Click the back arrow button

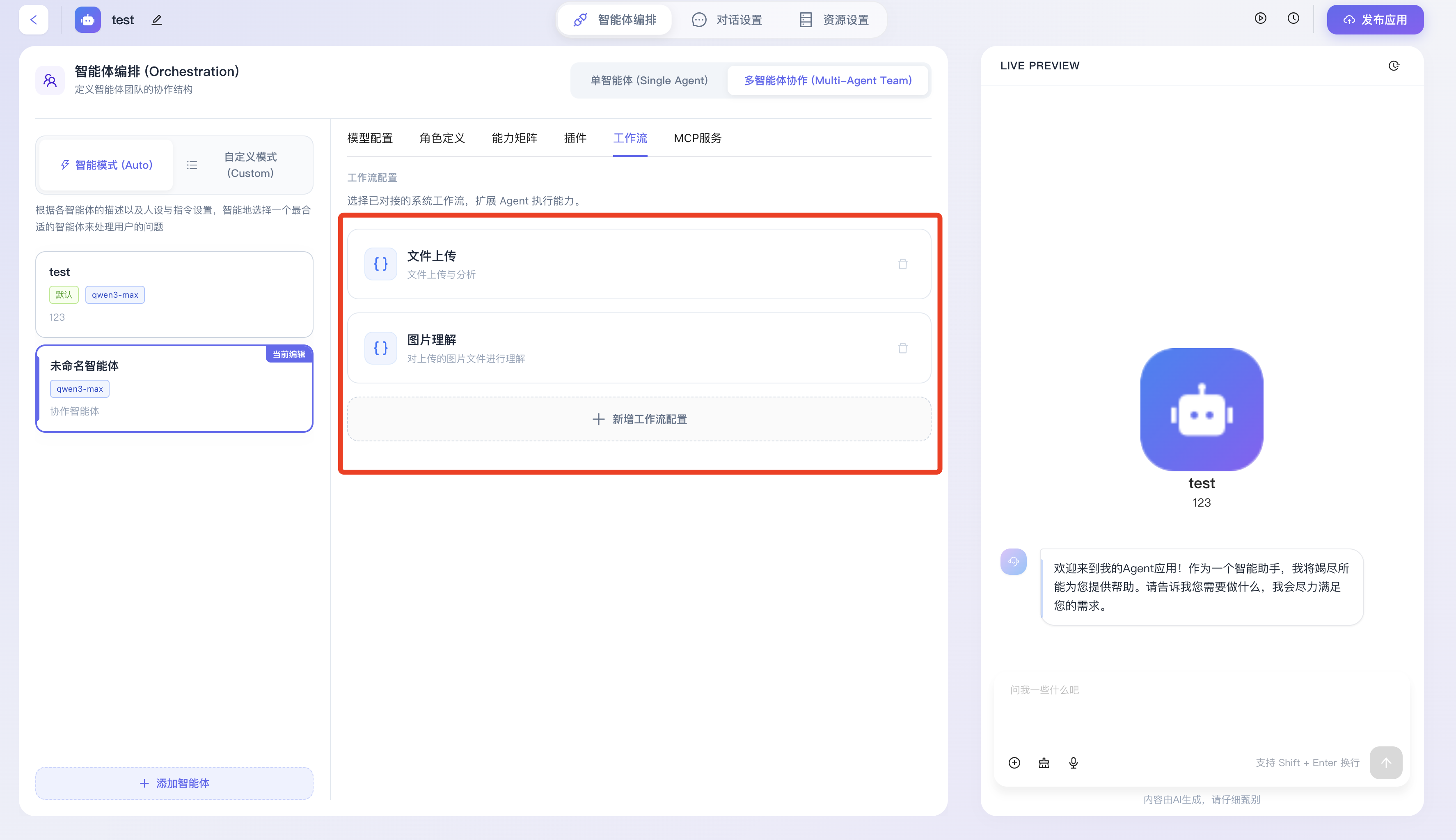[33, 20]
